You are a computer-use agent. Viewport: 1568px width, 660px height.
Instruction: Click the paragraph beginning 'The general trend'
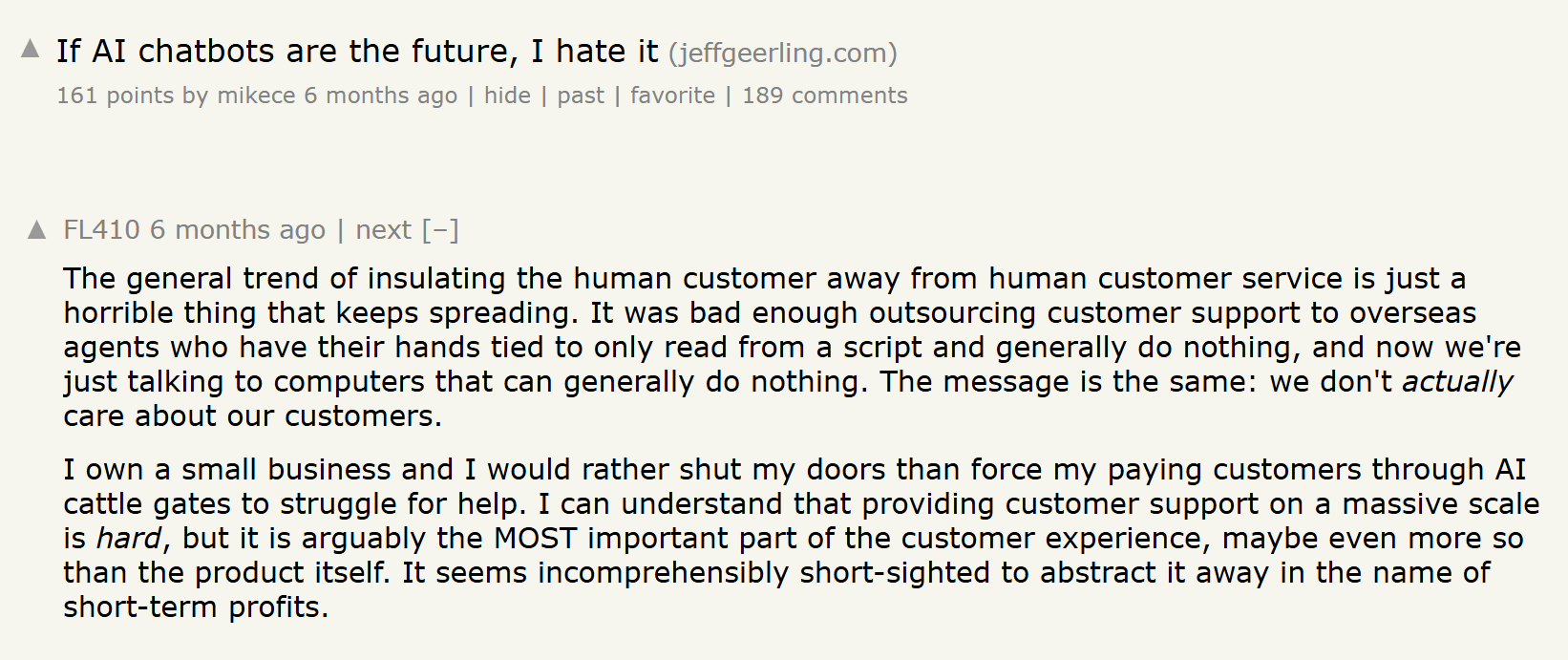coord(793,348)
